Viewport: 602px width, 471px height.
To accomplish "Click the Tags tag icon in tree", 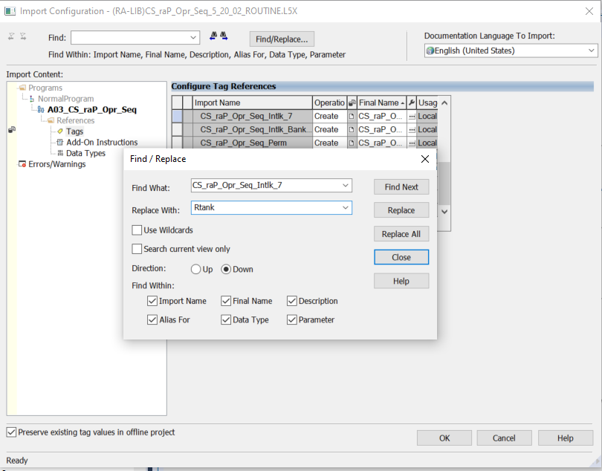I will [x=60, y=131].
